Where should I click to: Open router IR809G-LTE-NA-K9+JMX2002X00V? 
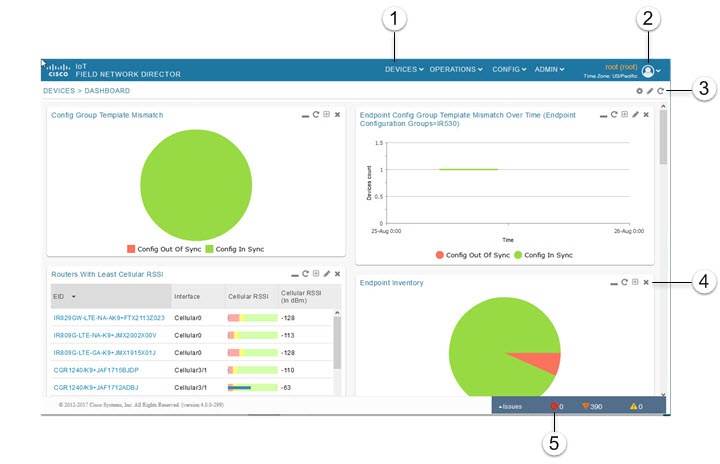(105, 335)
